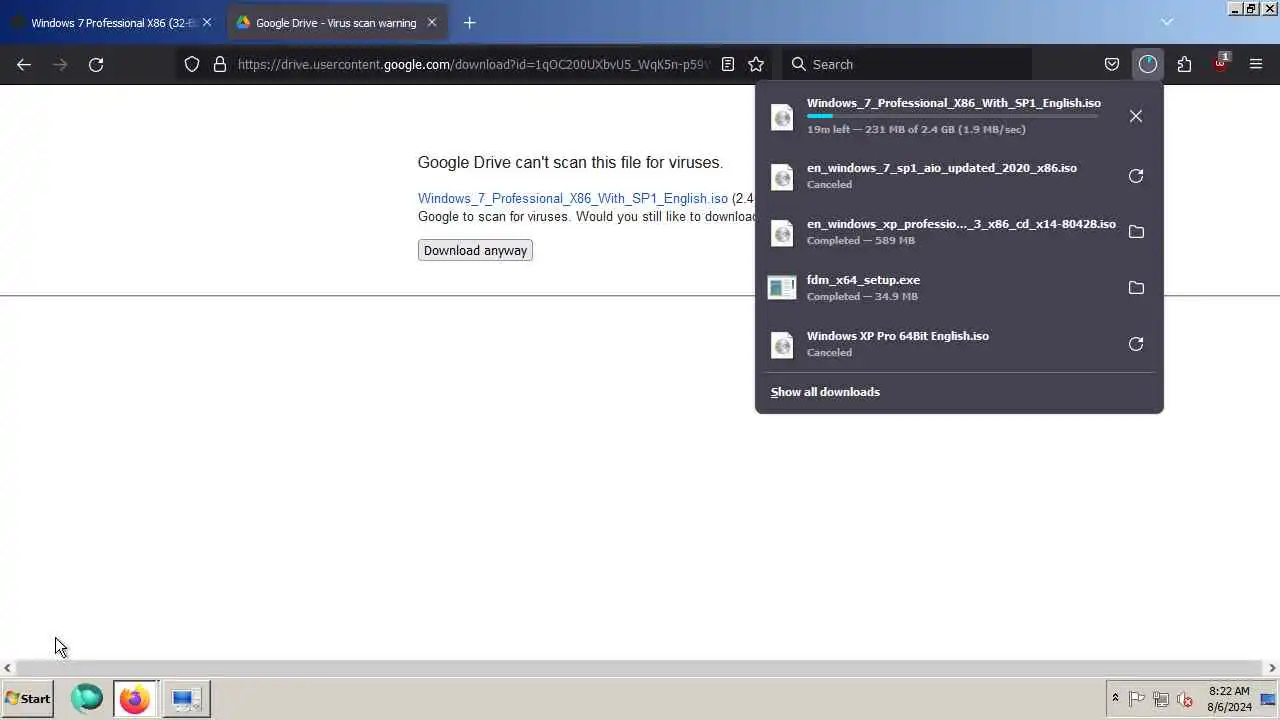The image size is (1280, 720).
Task: Show en_windows_xp_professional ISO in folder
Action: point(1136,232)
